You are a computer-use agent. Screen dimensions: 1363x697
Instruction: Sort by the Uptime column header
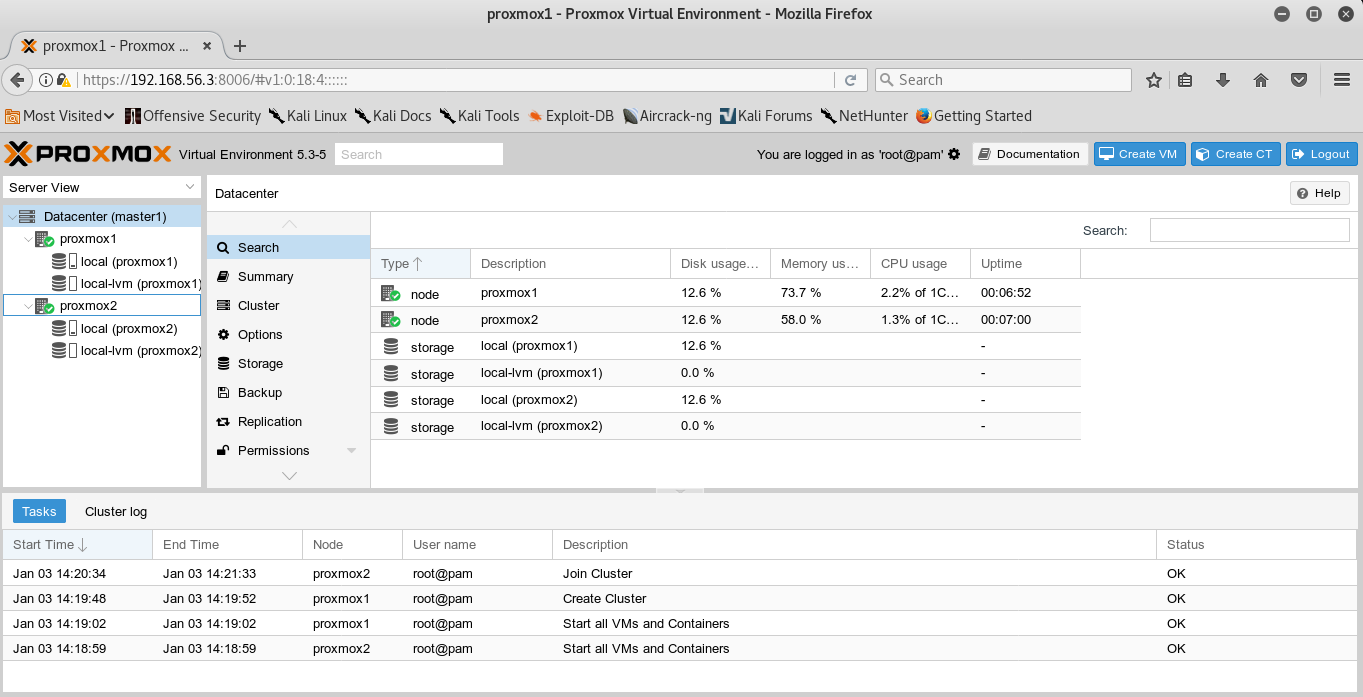pyautogui.click(x=1025, y=264)
